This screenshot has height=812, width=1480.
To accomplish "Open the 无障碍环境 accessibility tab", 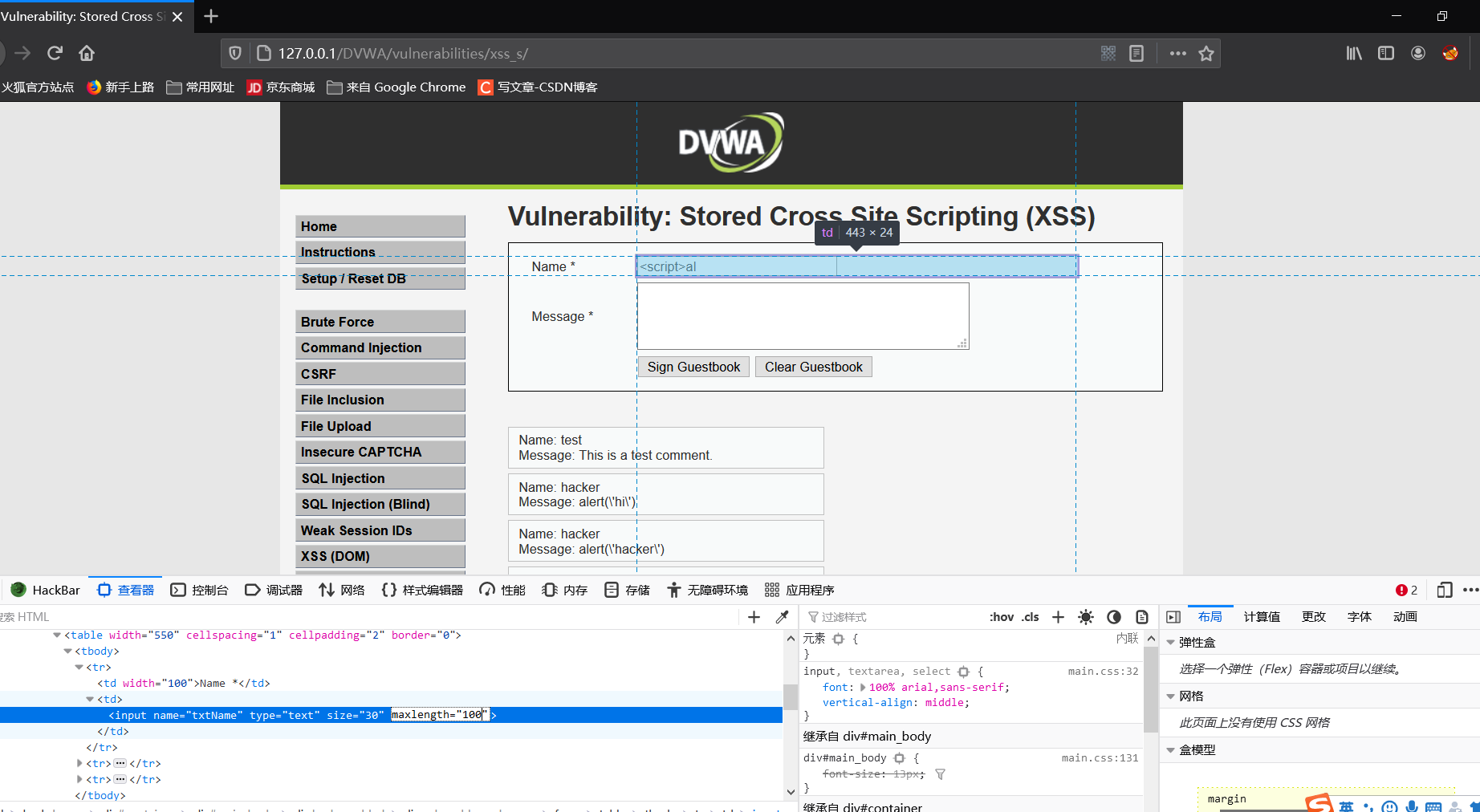I will tap(707, 590).
